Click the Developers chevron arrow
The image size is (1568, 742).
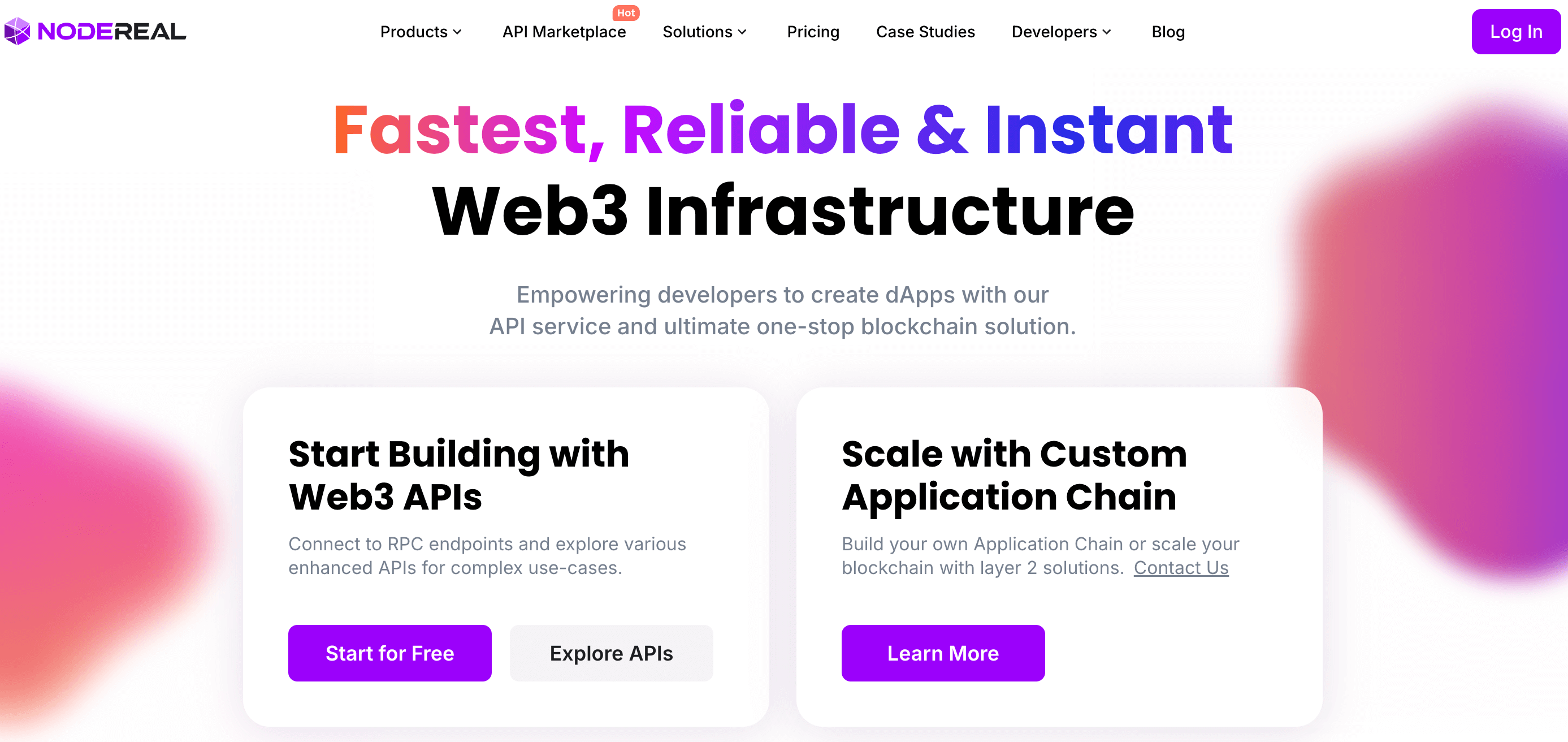coord(1107,32)
